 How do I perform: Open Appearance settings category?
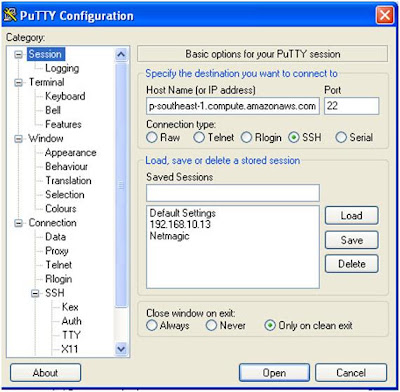coord(71,153)
